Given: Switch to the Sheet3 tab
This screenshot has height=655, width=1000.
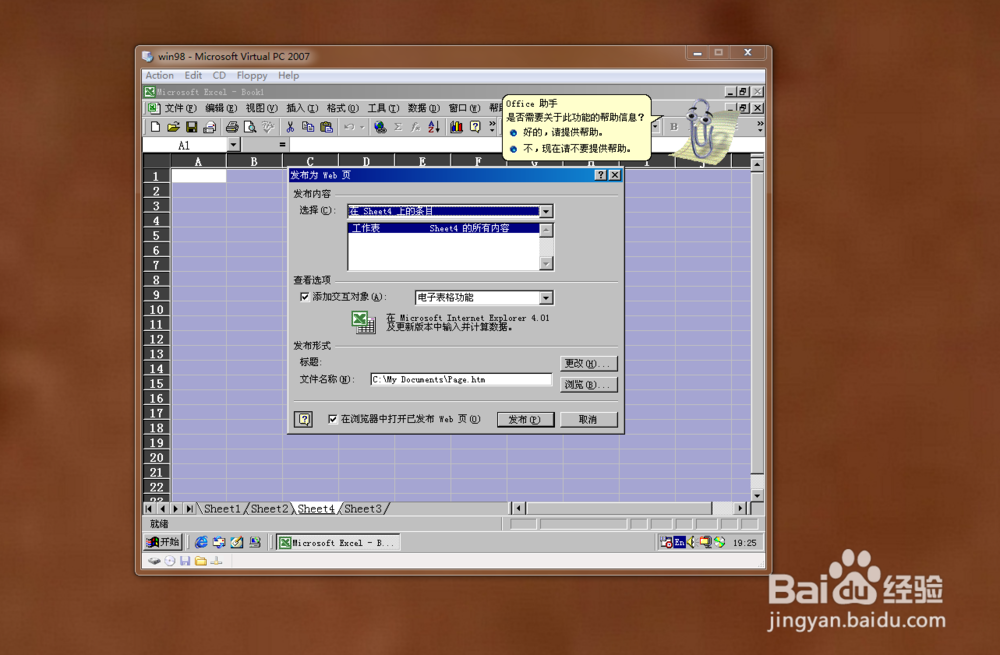Looking at the screenshot, I should click(x=363, y=508).
